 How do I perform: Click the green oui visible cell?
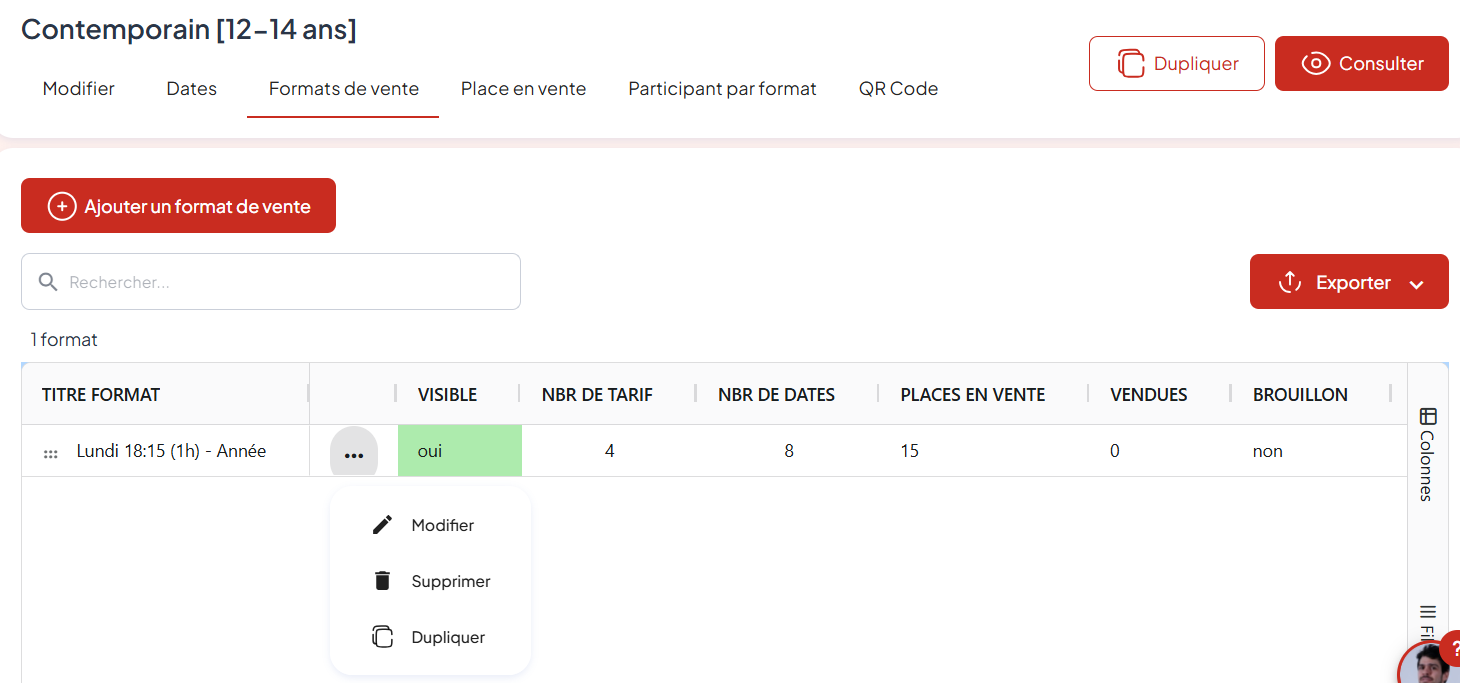460,451
